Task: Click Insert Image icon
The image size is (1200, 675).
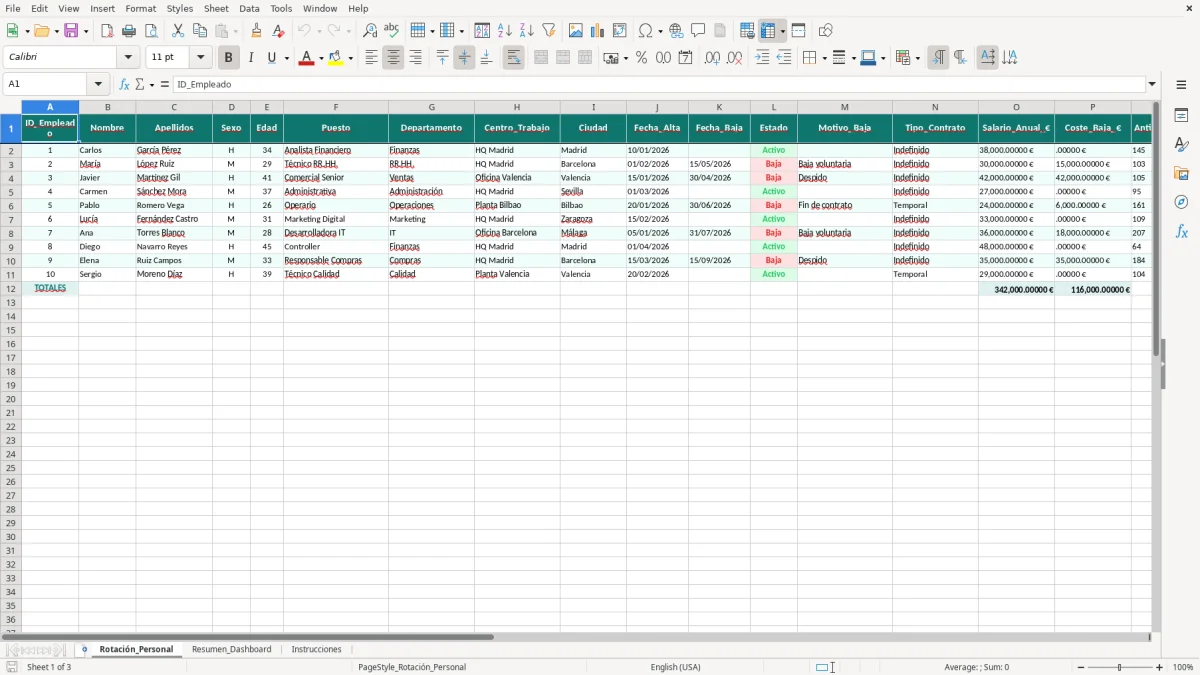Action: coord(576,31)
